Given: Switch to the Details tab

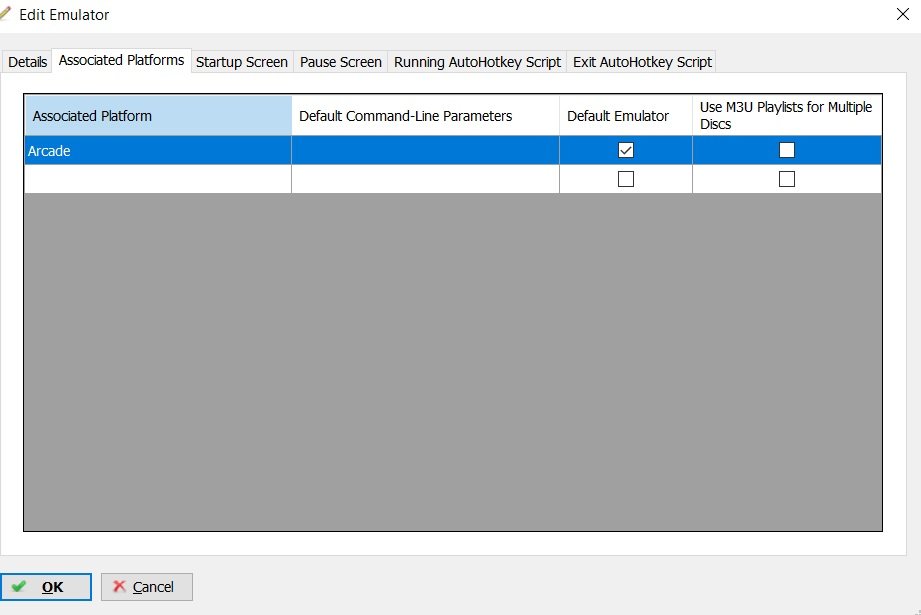Looking at the screenshot, I should (x=27, y=62).
